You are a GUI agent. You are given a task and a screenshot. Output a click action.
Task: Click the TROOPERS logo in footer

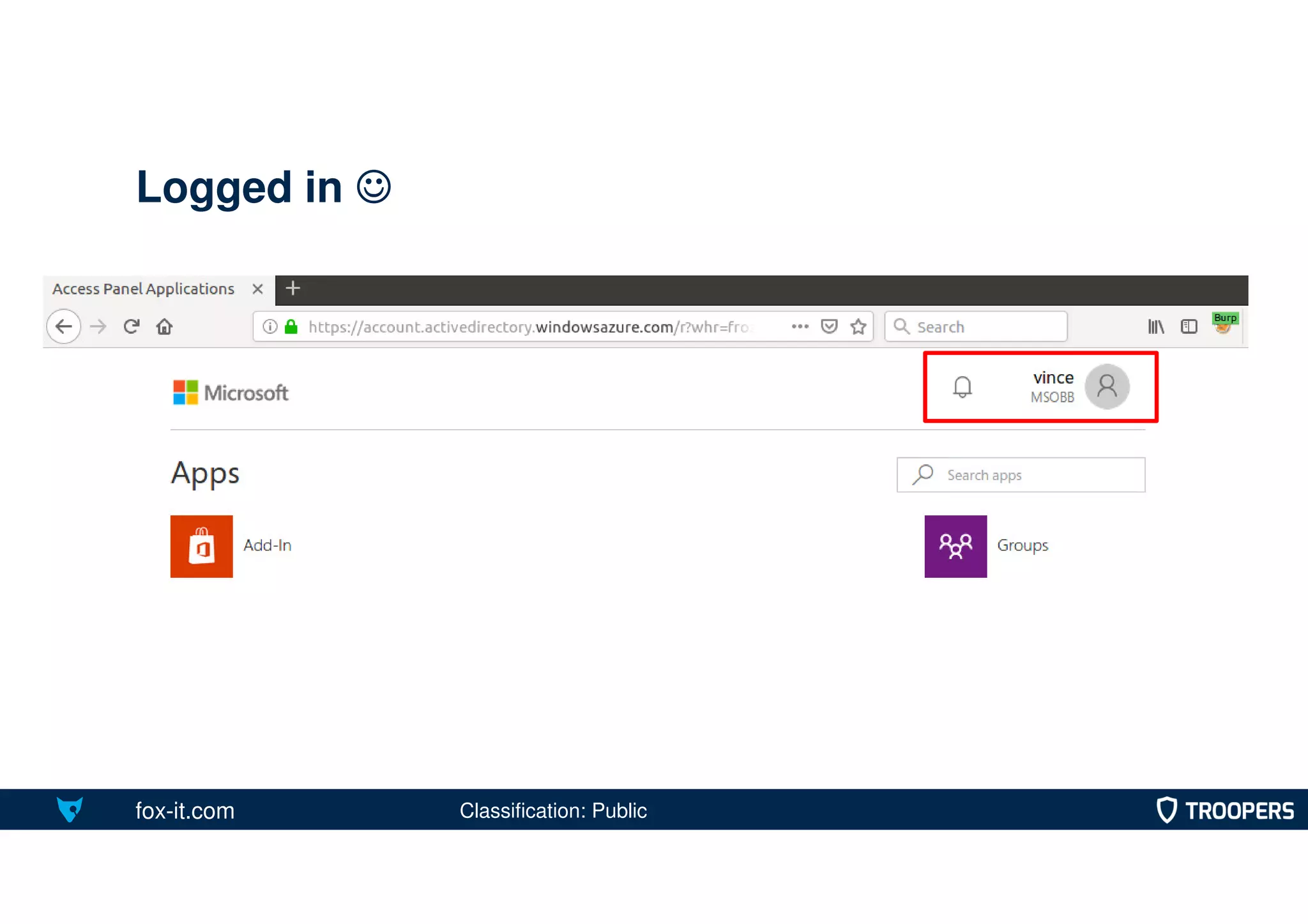coord(1225,810)
